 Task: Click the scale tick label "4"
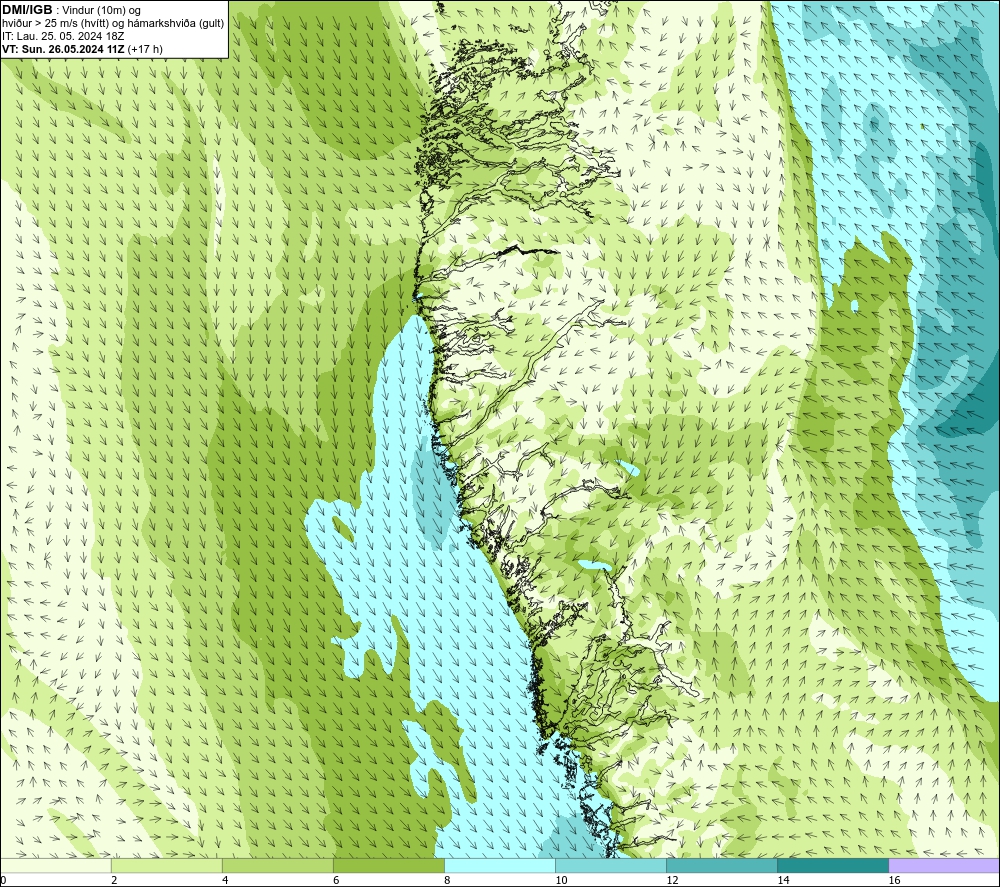pos(225,881)
